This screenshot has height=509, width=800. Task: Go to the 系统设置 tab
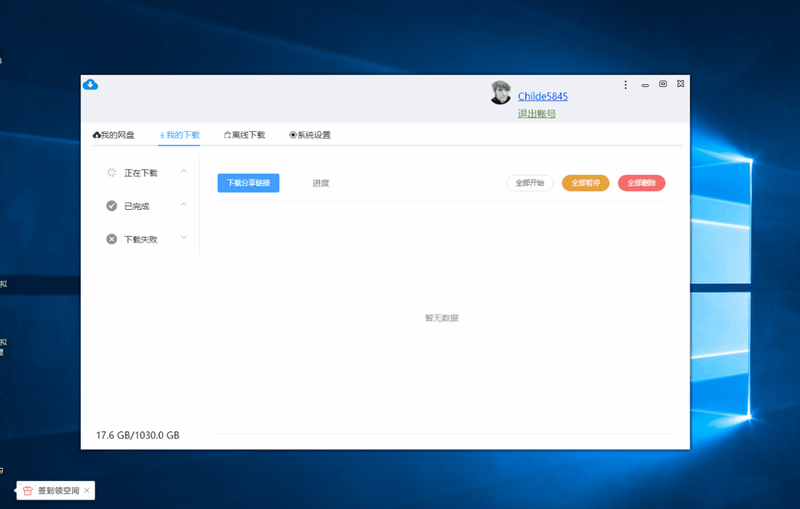pos(310,135)
